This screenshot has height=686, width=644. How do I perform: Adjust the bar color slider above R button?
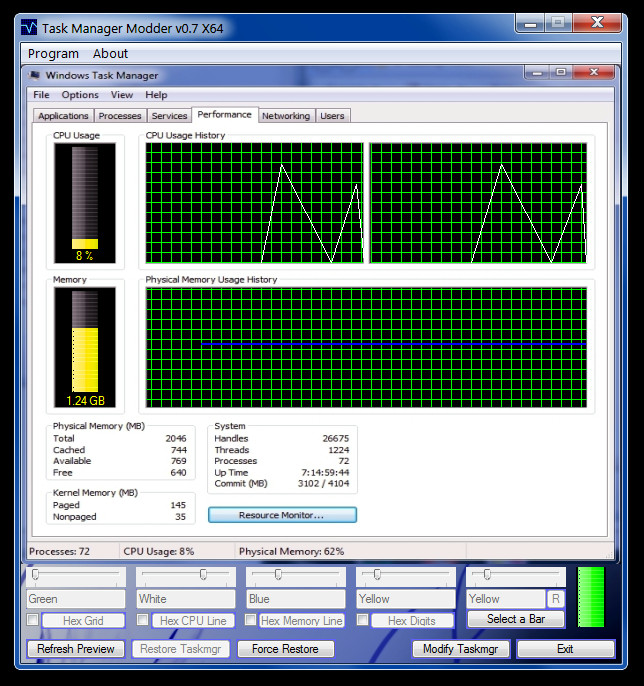click(x=516, y=576)
